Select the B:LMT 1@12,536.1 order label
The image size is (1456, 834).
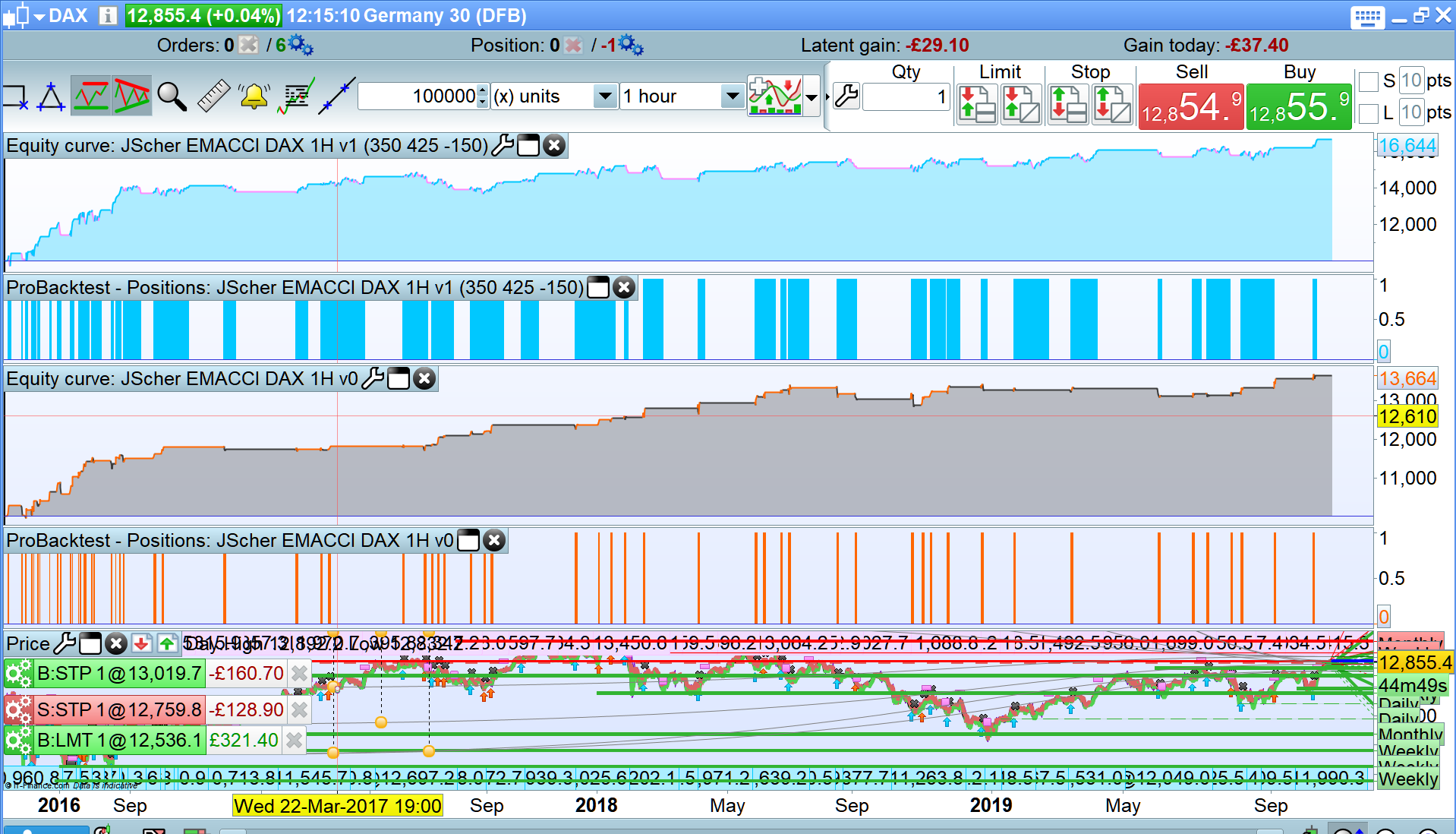(121, 741)
